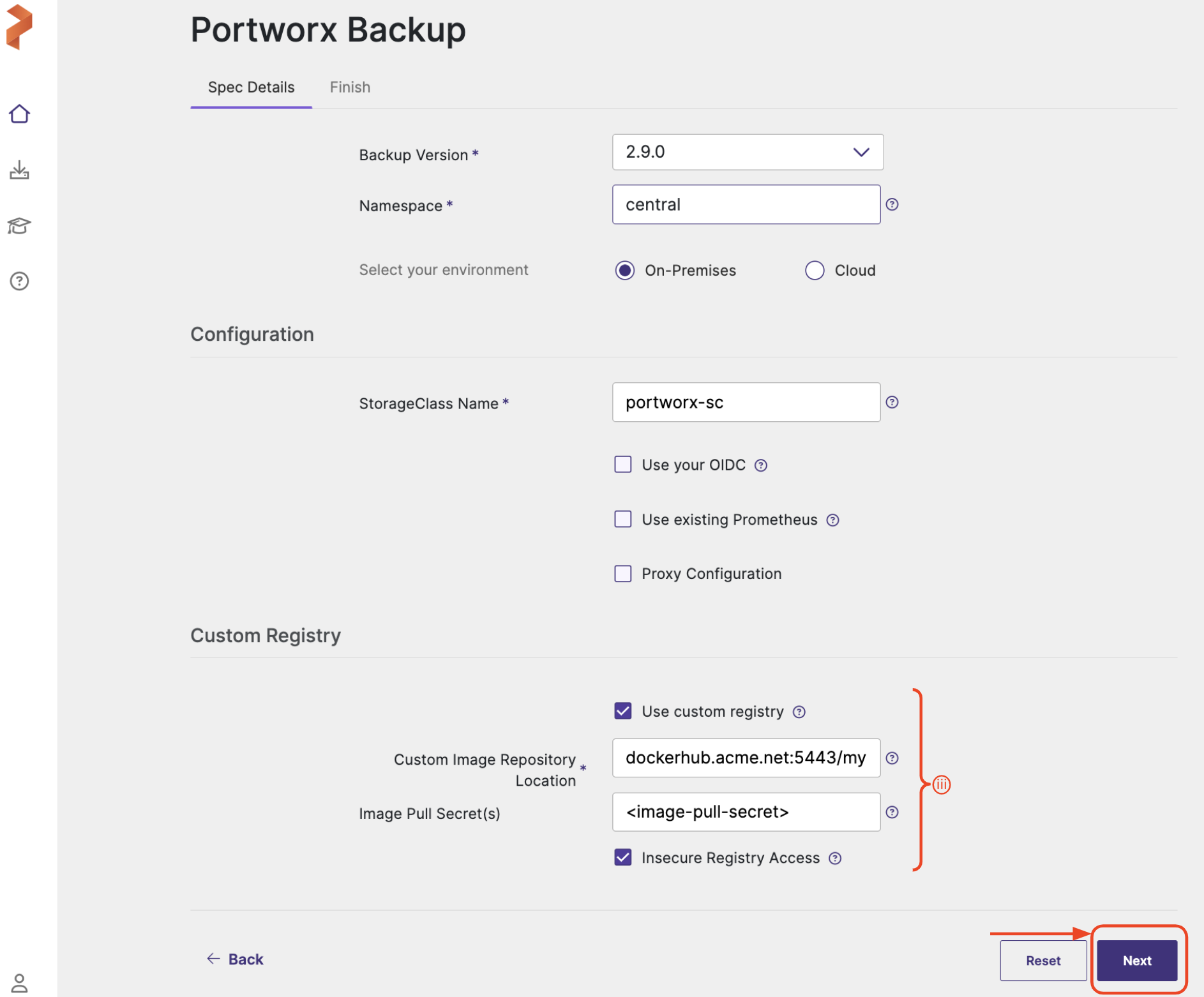The image size is (1204, 997).
Task: Open the user profile icon
Action: [x=19, y=983]
